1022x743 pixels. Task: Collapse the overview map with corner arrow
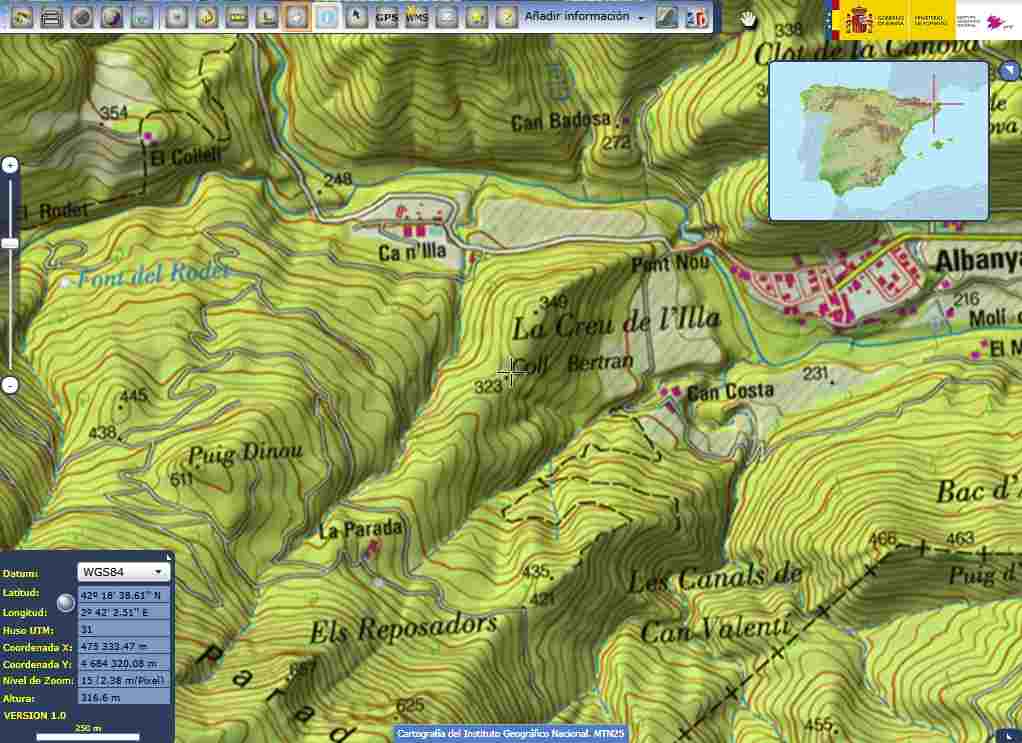point(1009,70)
